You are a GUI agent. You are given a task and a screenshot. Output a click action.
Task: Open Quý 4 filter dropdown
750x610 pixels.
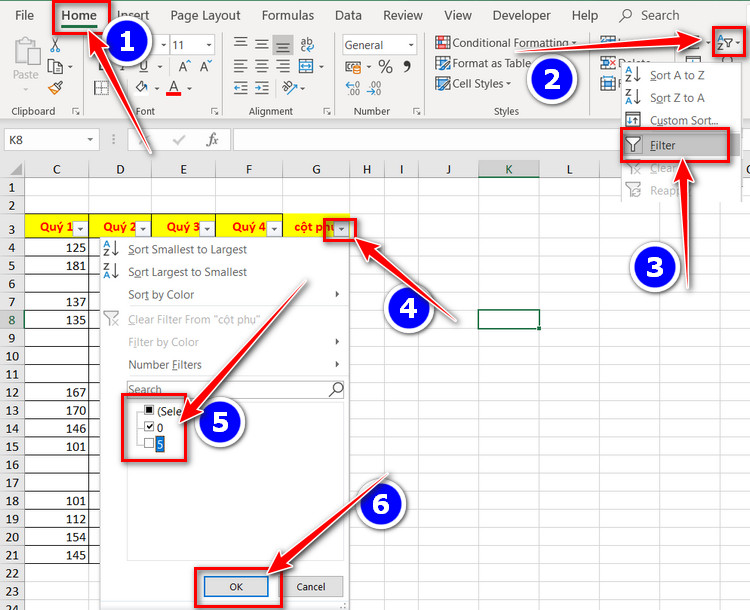pos(274,229)
